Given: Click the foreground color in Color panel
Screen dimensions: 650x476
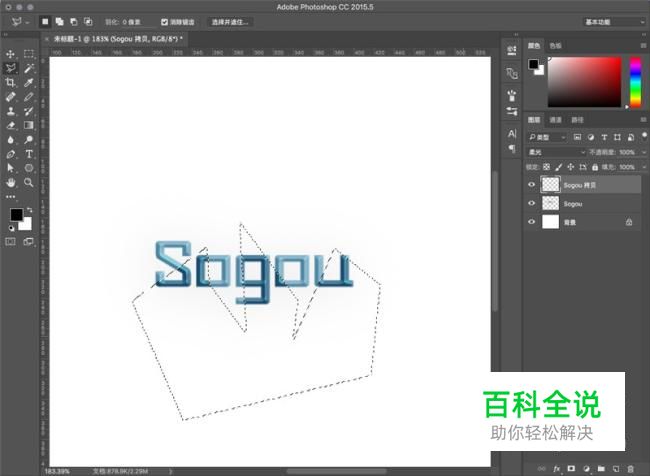Looking at the screenshot, I should pyautogui.click(x=533, y=64).
